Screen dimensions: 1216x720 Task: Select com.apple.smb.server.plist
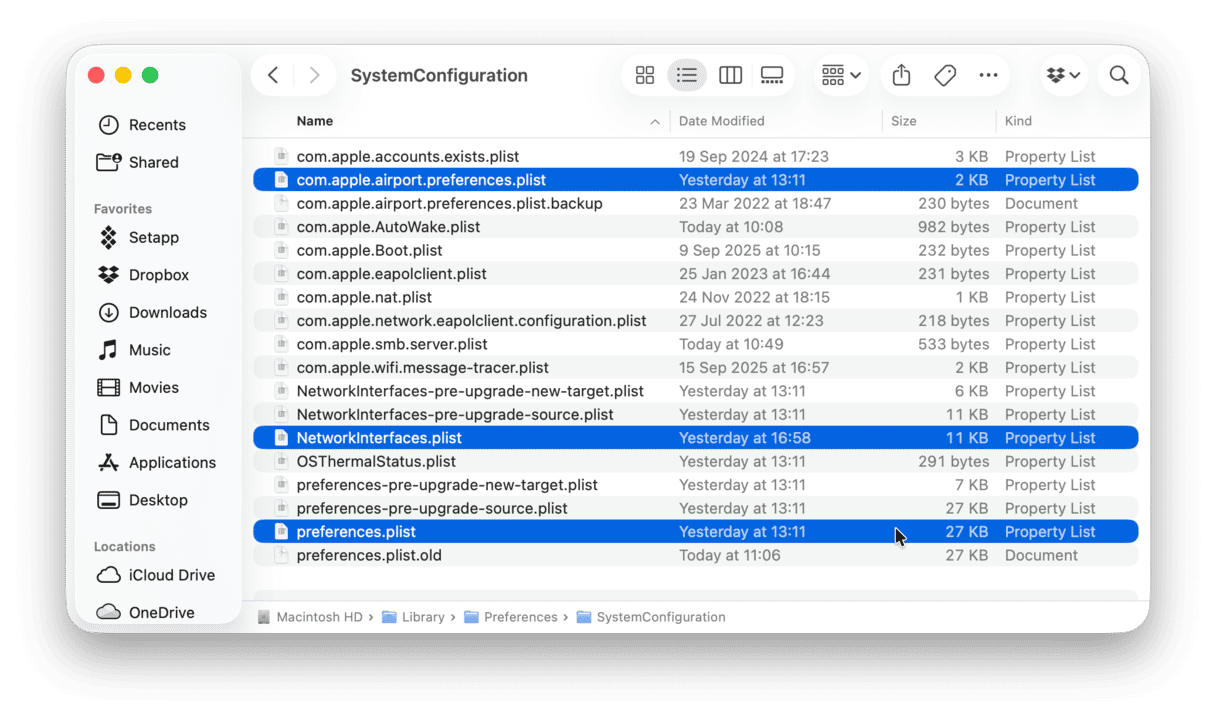(x=695, y=344)
